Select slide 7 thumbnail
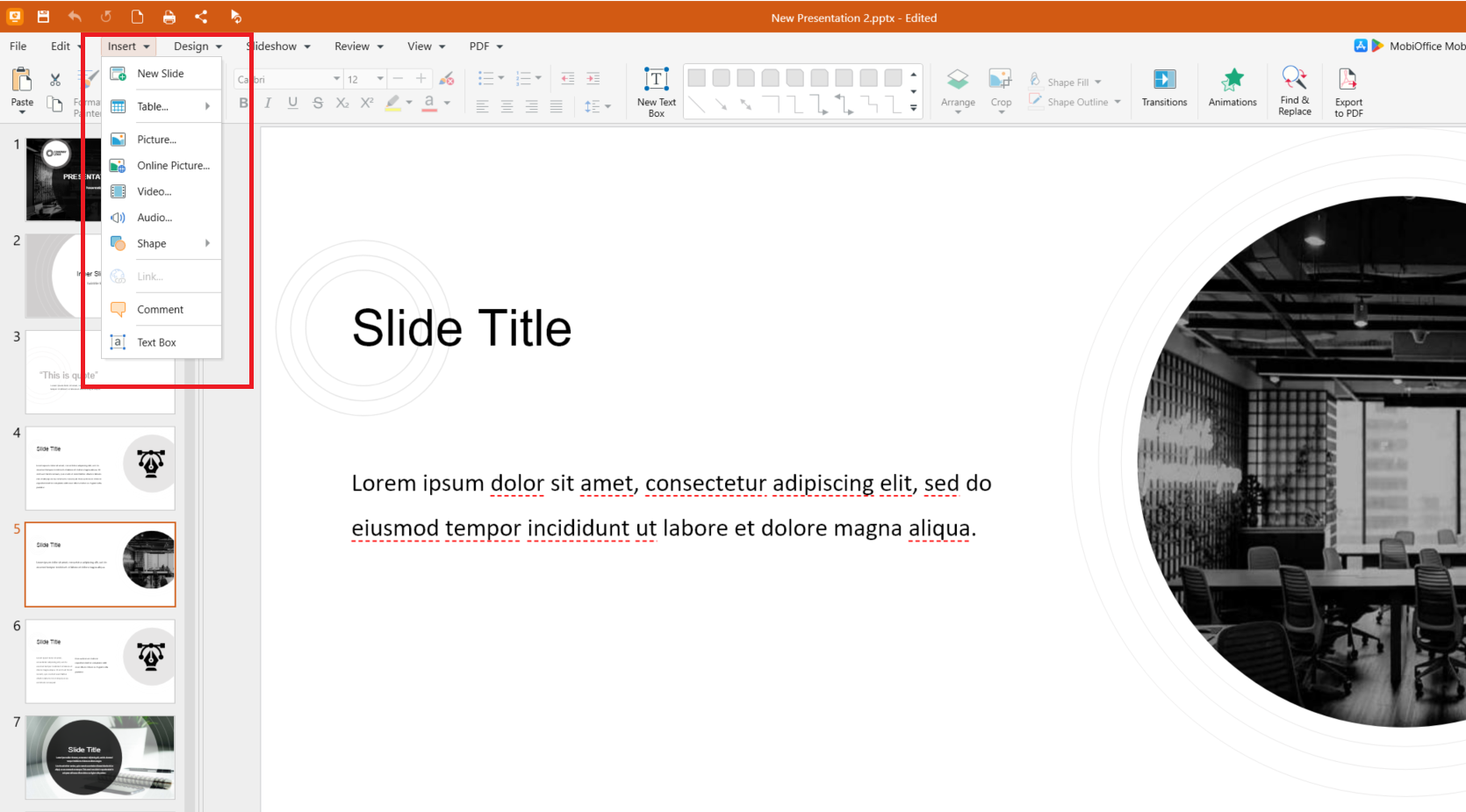This screenshot has width=1466, height=812. (100, 757)
